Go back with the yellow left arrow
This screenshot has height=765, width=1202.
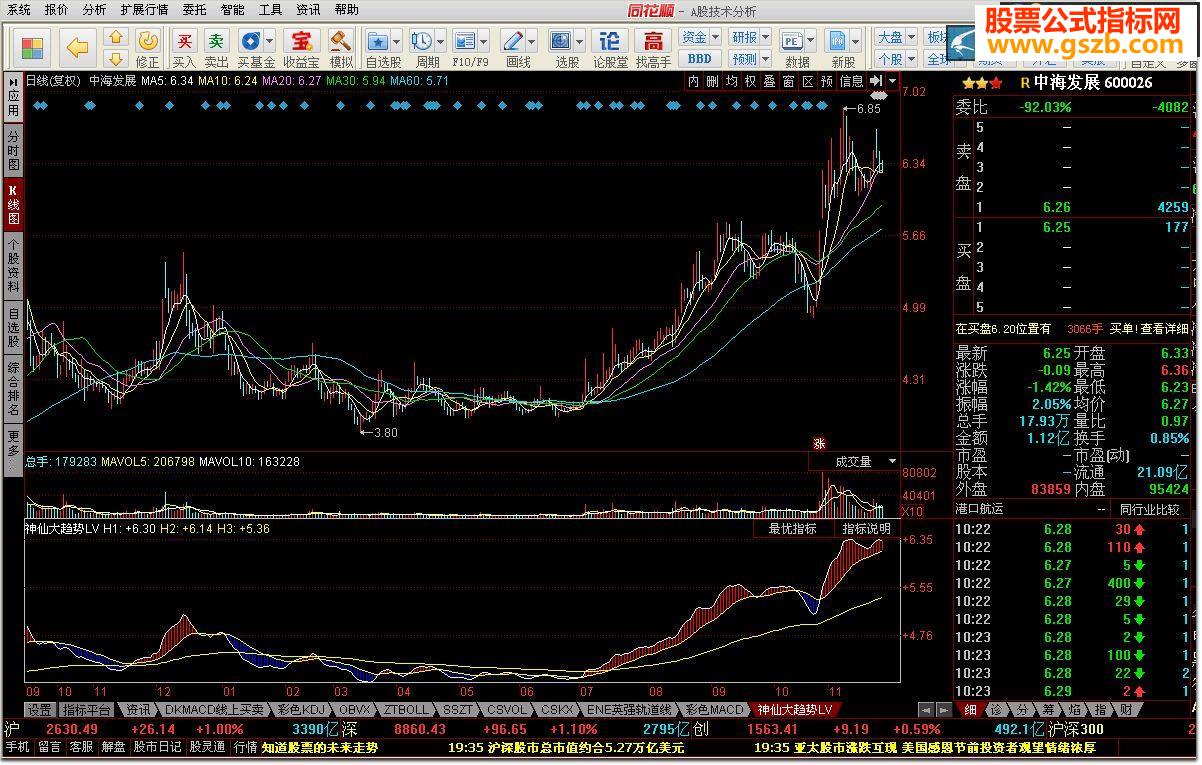78,47
